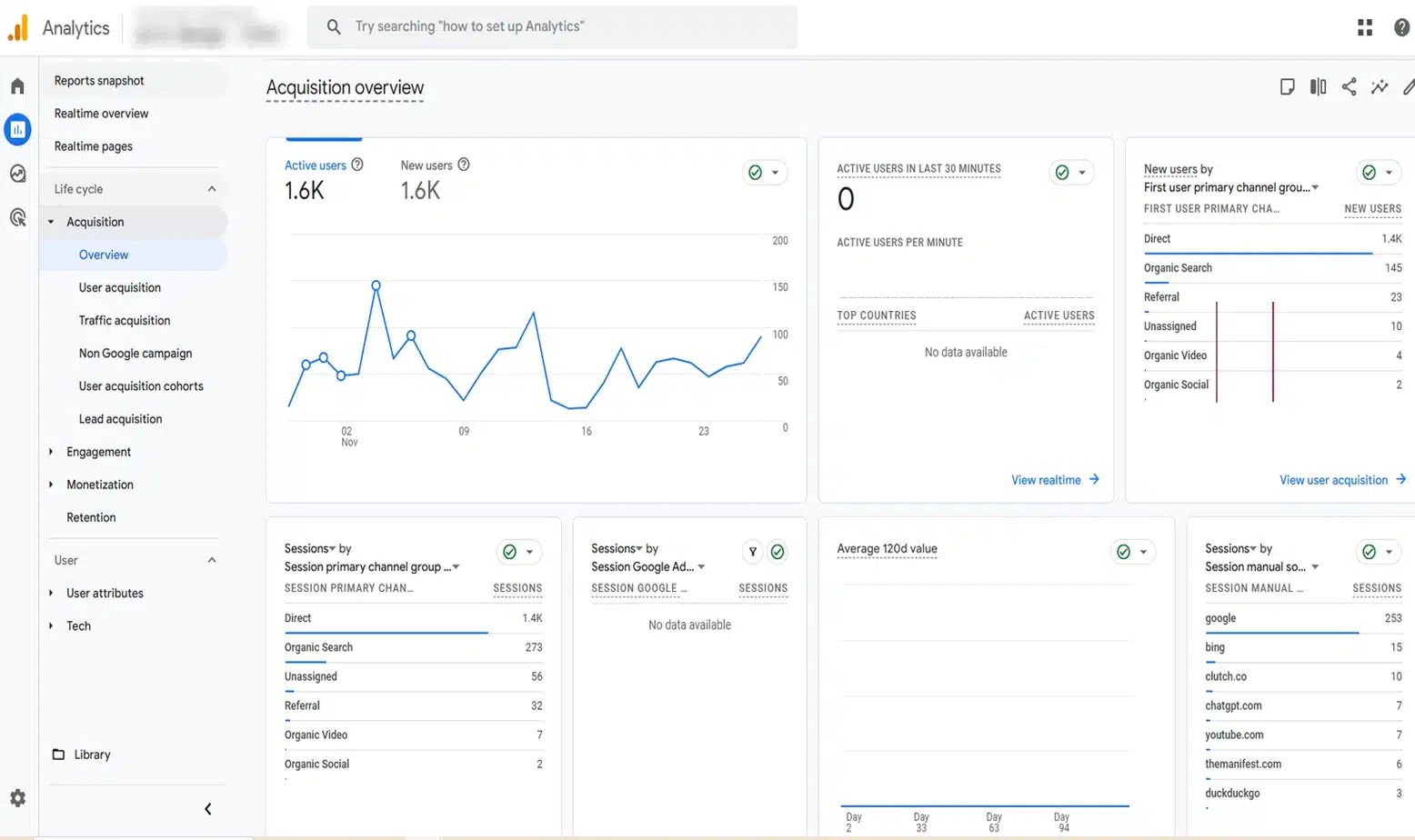Open First user primary channel group dropdown
The height and width of the screenshot is (840, 1415).
(1231, 187)
